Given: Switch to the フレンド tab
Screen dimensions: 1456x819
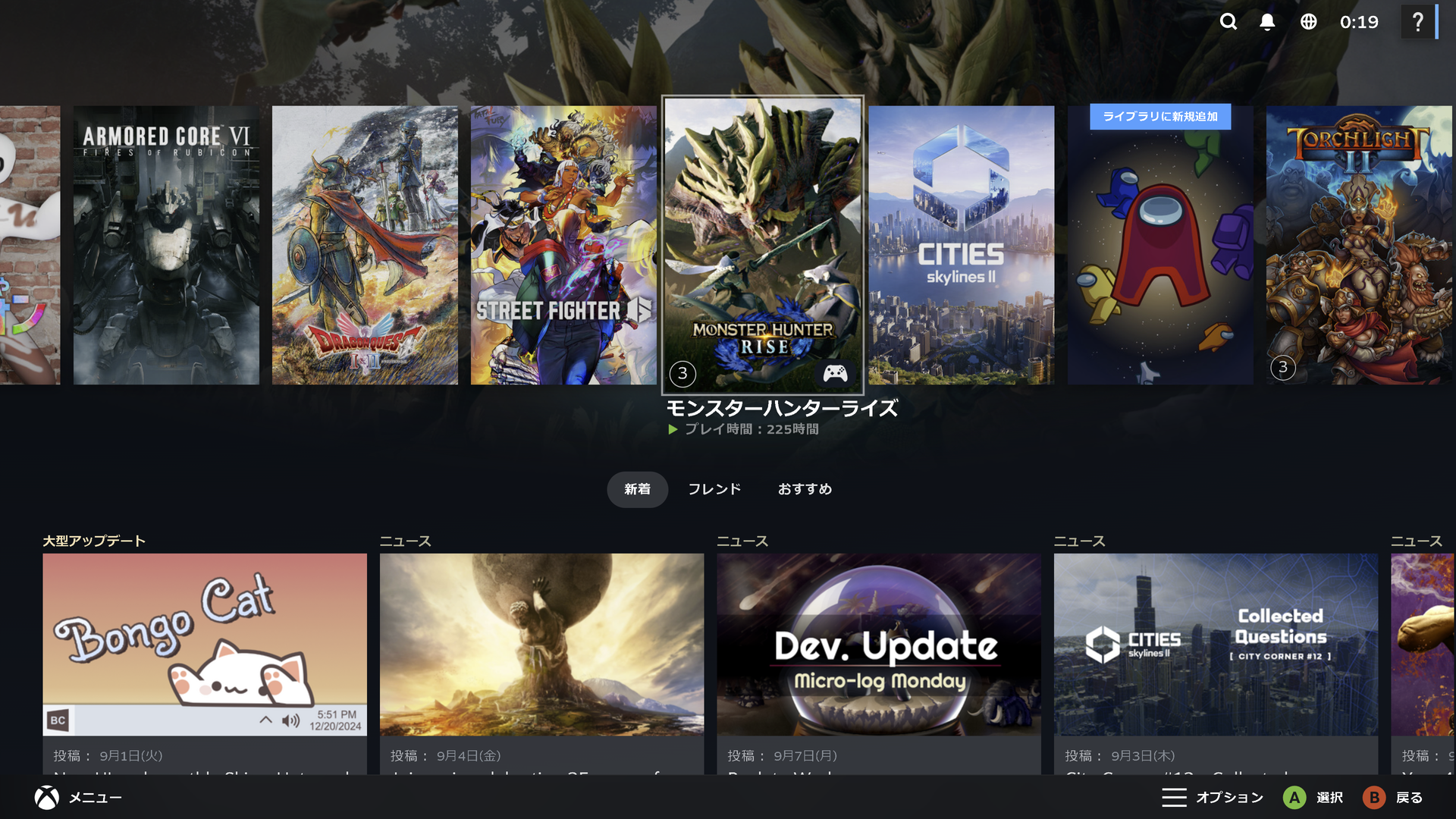Looking at the screenshot, I should (x=714, y=489).
